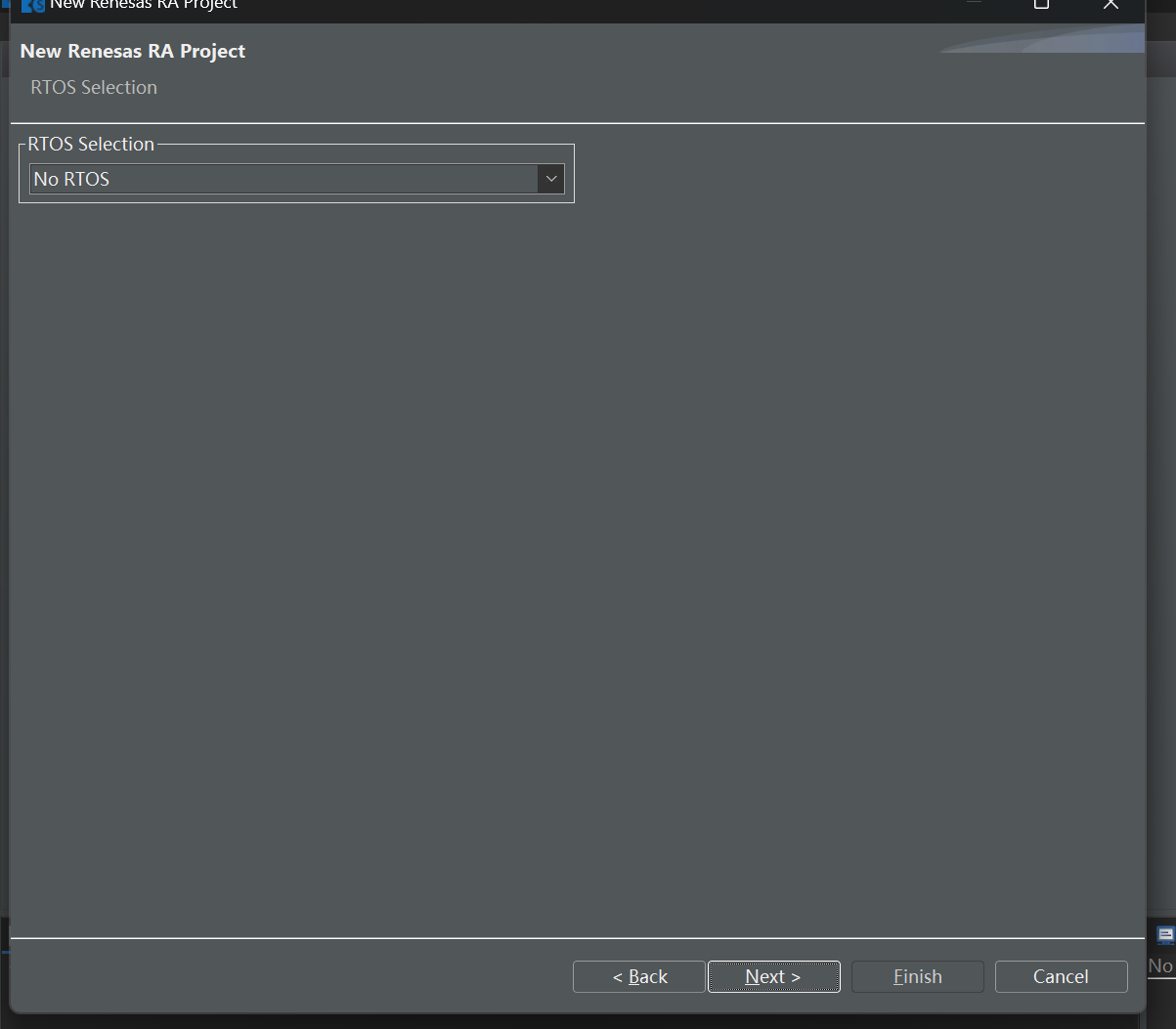1176x1029 pixels.
Task: Close the New Renesas RA Project dialog
Action: pyautogui.click(x=1111, y=5)
